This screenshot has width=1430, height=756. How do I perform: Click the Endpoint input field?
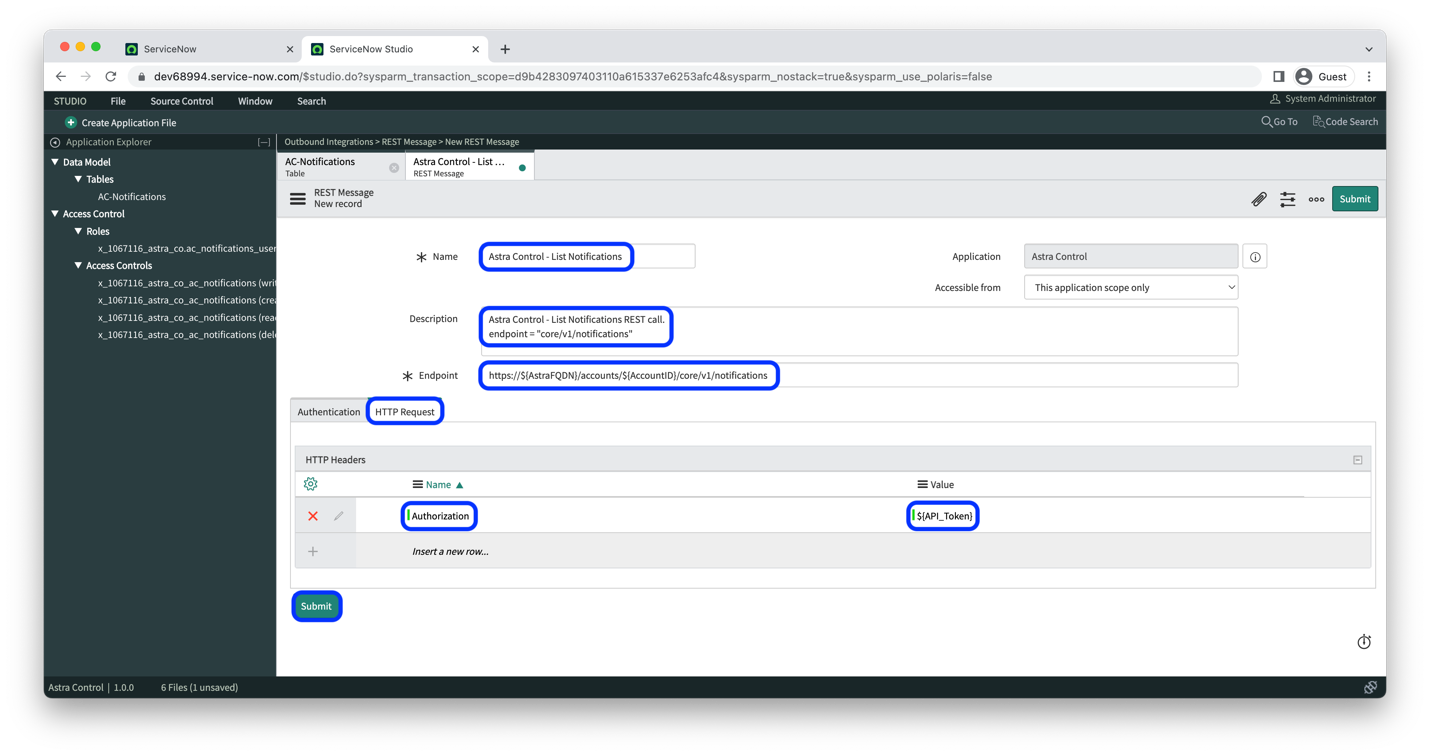pyautogui.click(x=859, y=376)
